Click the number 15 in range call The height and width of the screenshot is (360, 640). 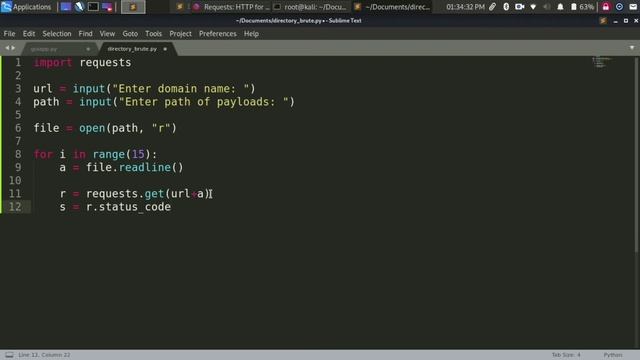[138, 154]
